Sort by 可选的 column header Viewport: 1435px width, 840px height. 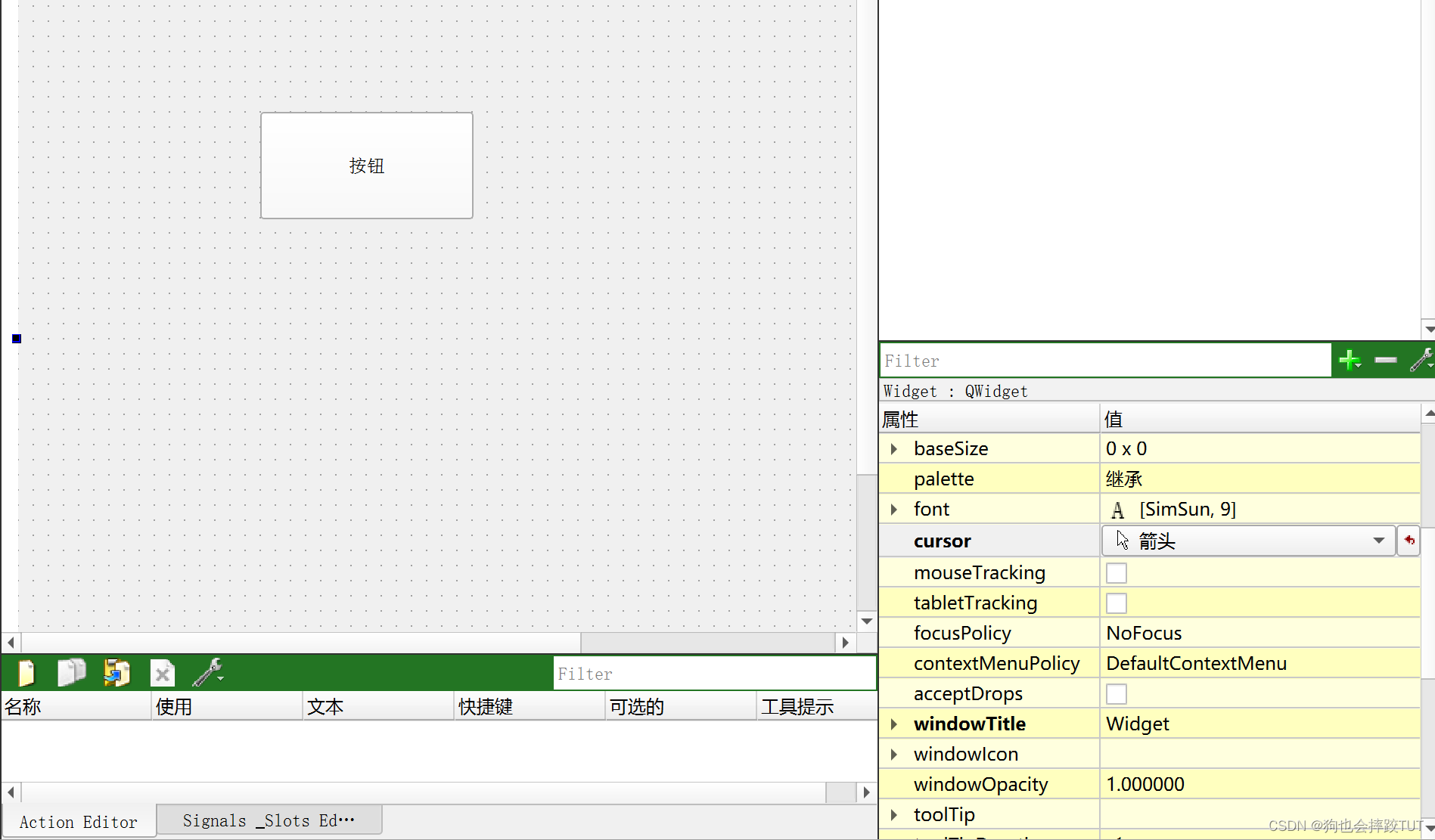(682, 706)
